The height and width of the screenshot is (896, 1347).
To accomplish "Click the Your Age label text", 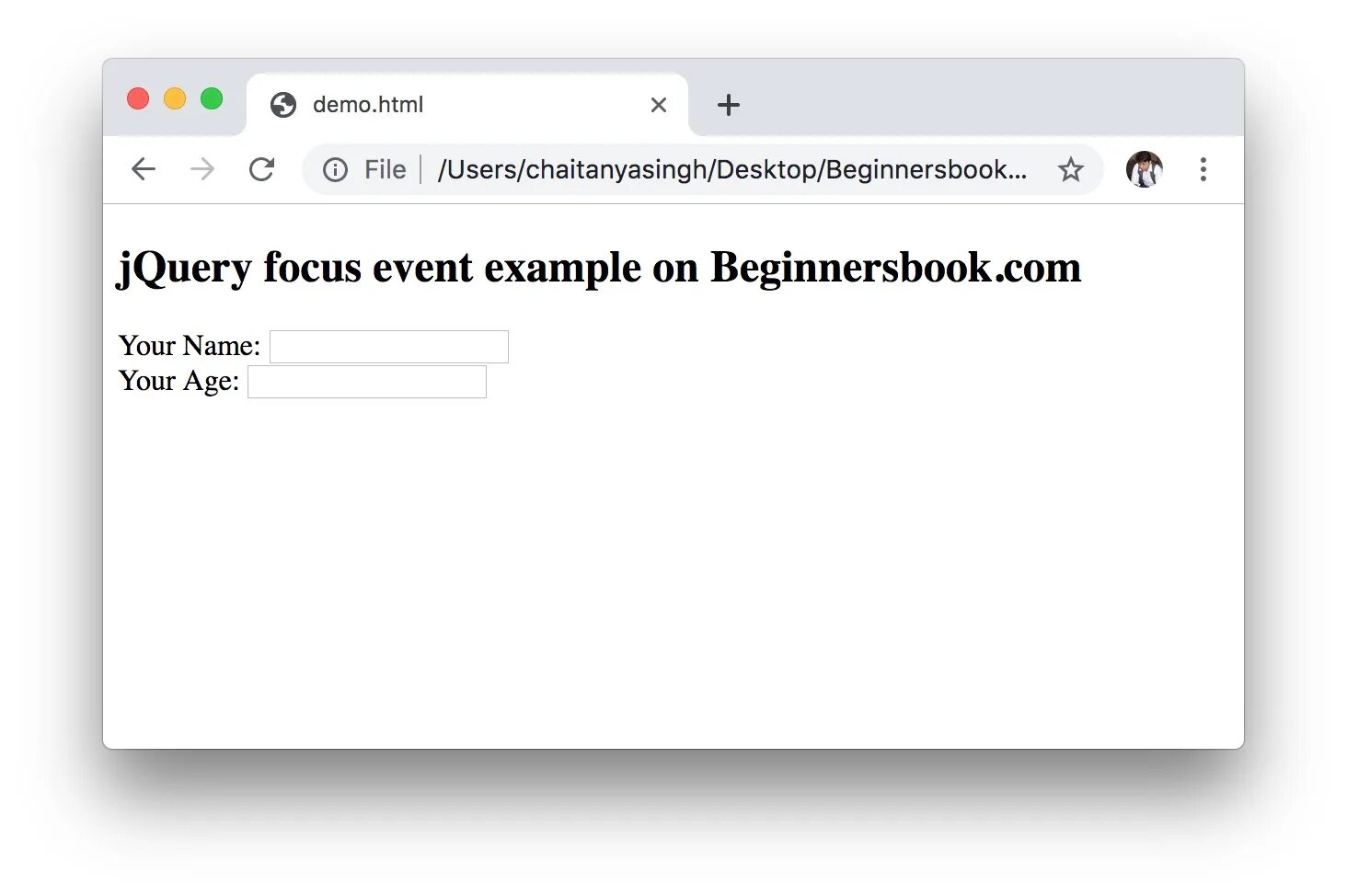I will pyautogui.click(x=179, y=381).
